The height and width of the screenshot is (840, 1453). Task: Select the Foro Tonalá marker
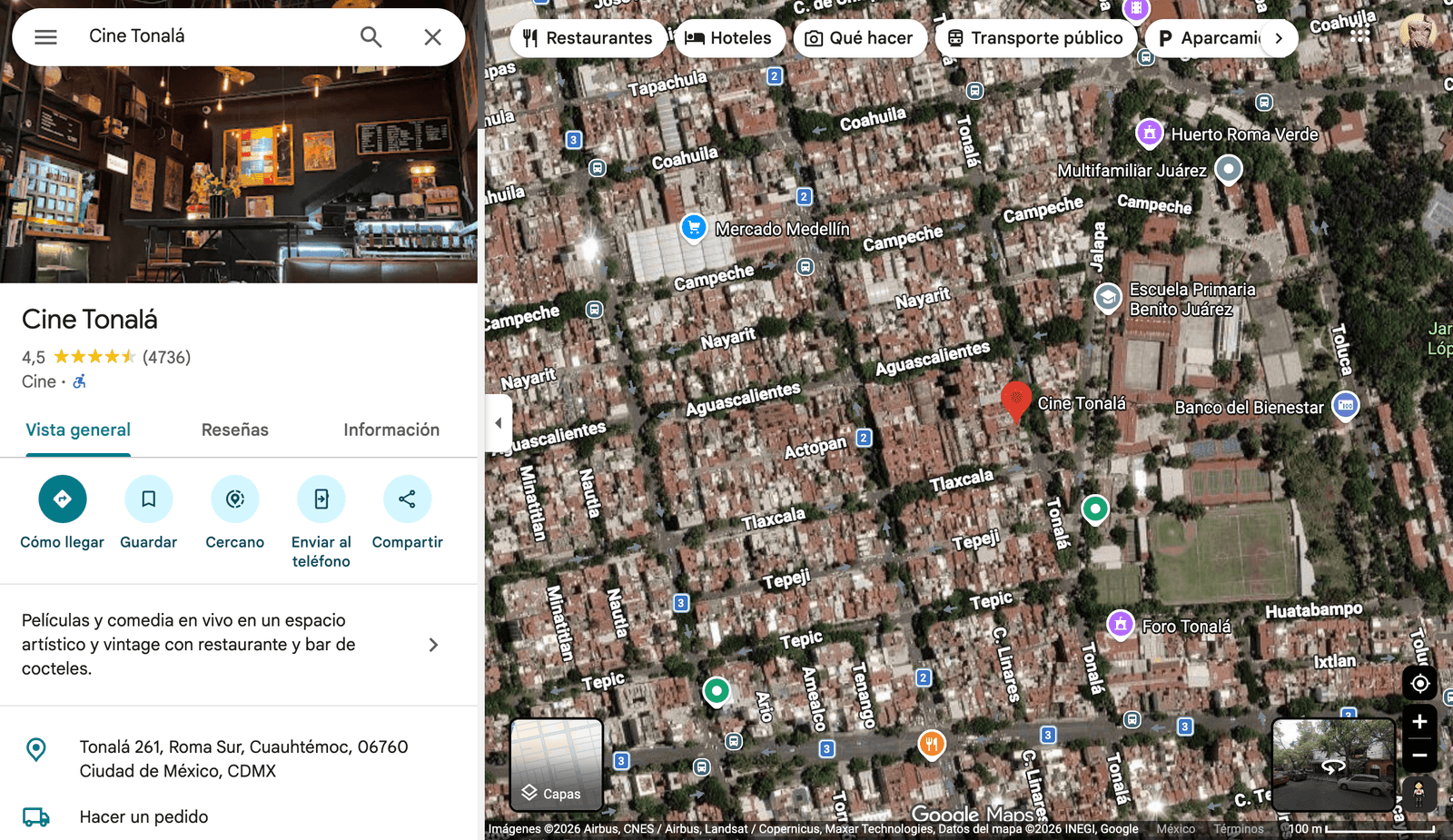pos(1121,624)
